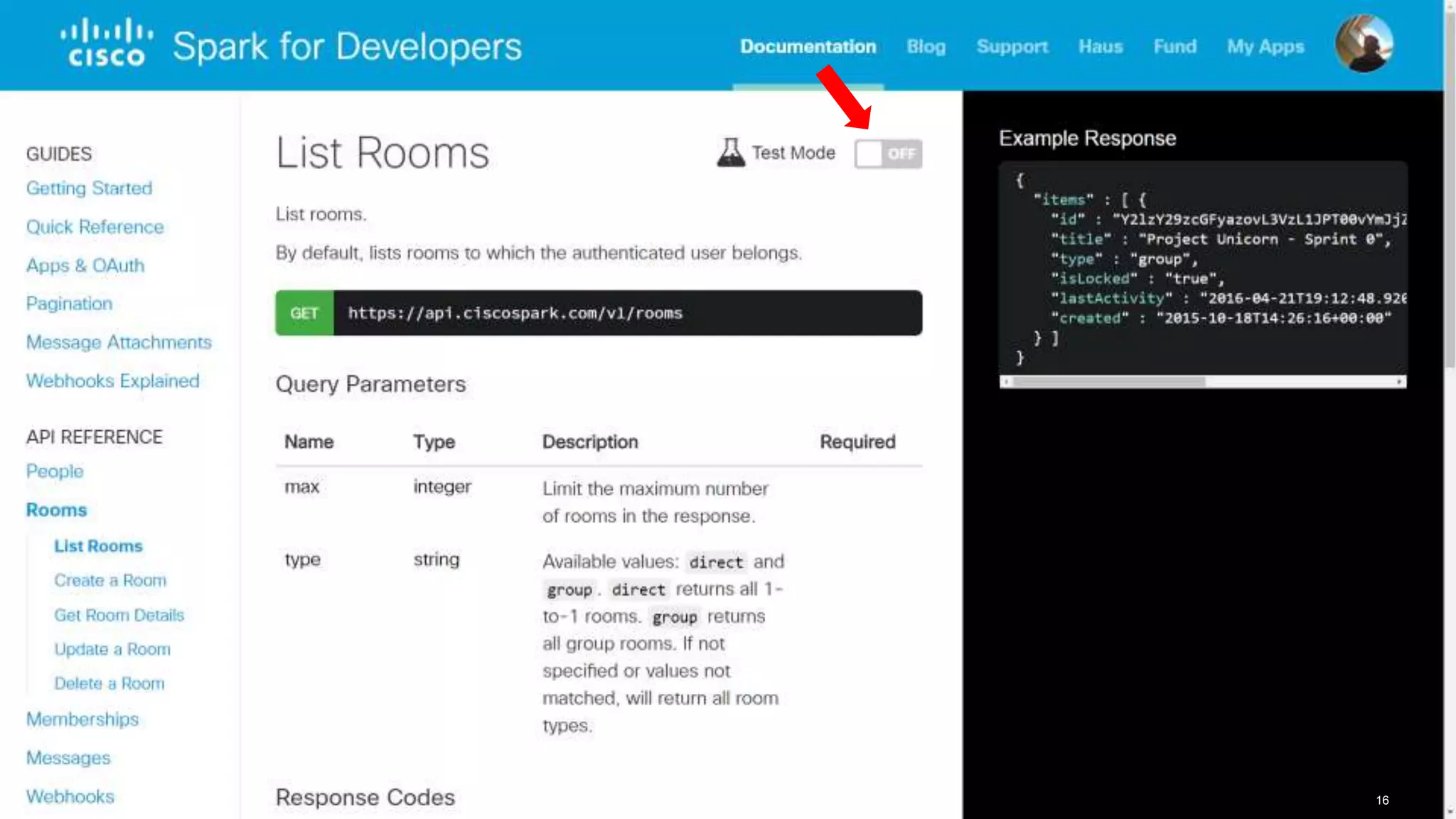Expand the People API reference section
Image resolution: width=1456 pixels, height=819 pixels.
click(55, 471)
